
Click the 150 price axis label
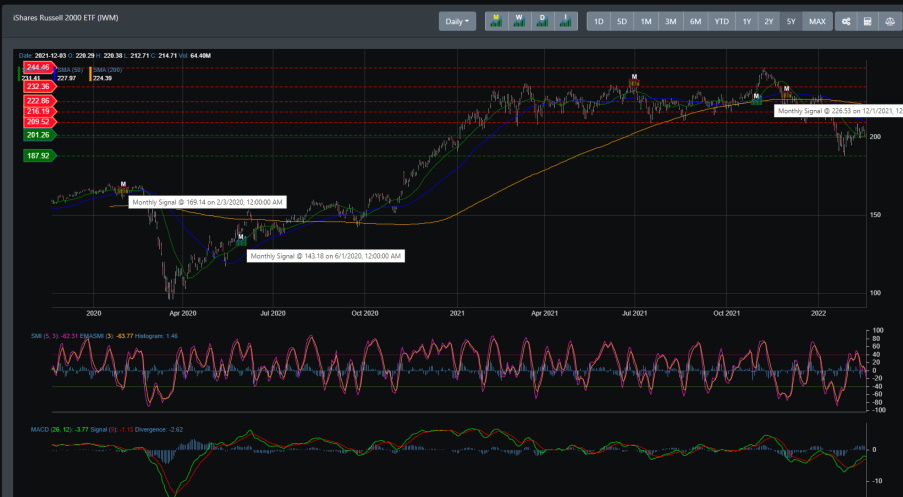875,215
